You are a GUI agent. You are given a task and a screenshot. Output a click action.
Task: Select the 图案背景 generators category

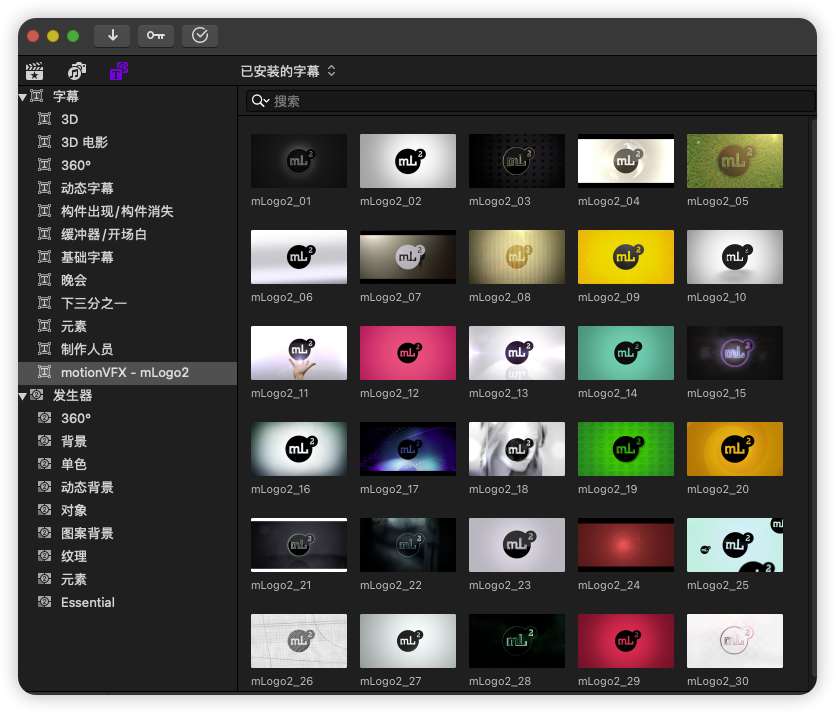[128, 533]
